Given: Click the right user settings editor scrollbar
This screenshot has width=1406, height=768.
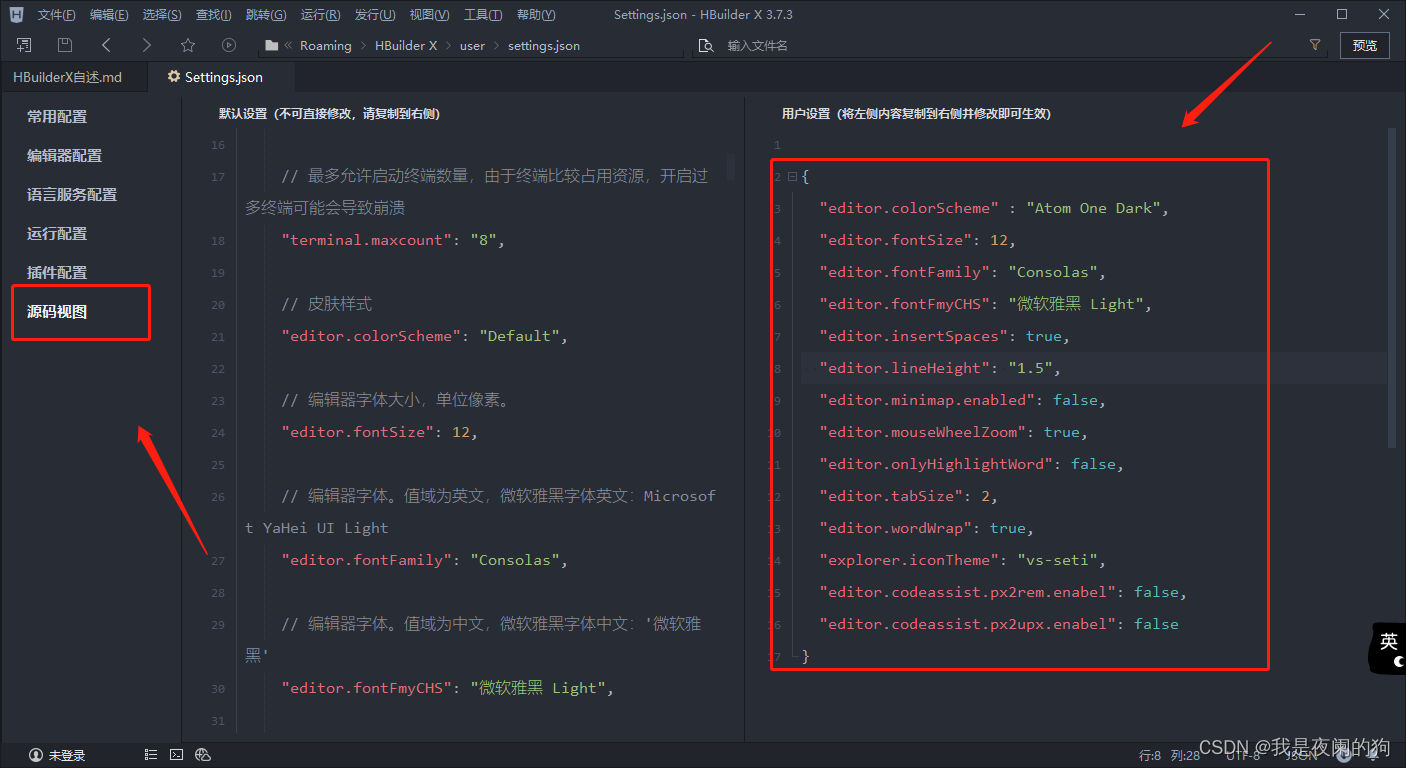Looking at the screenshot, I should (1392, 287).
